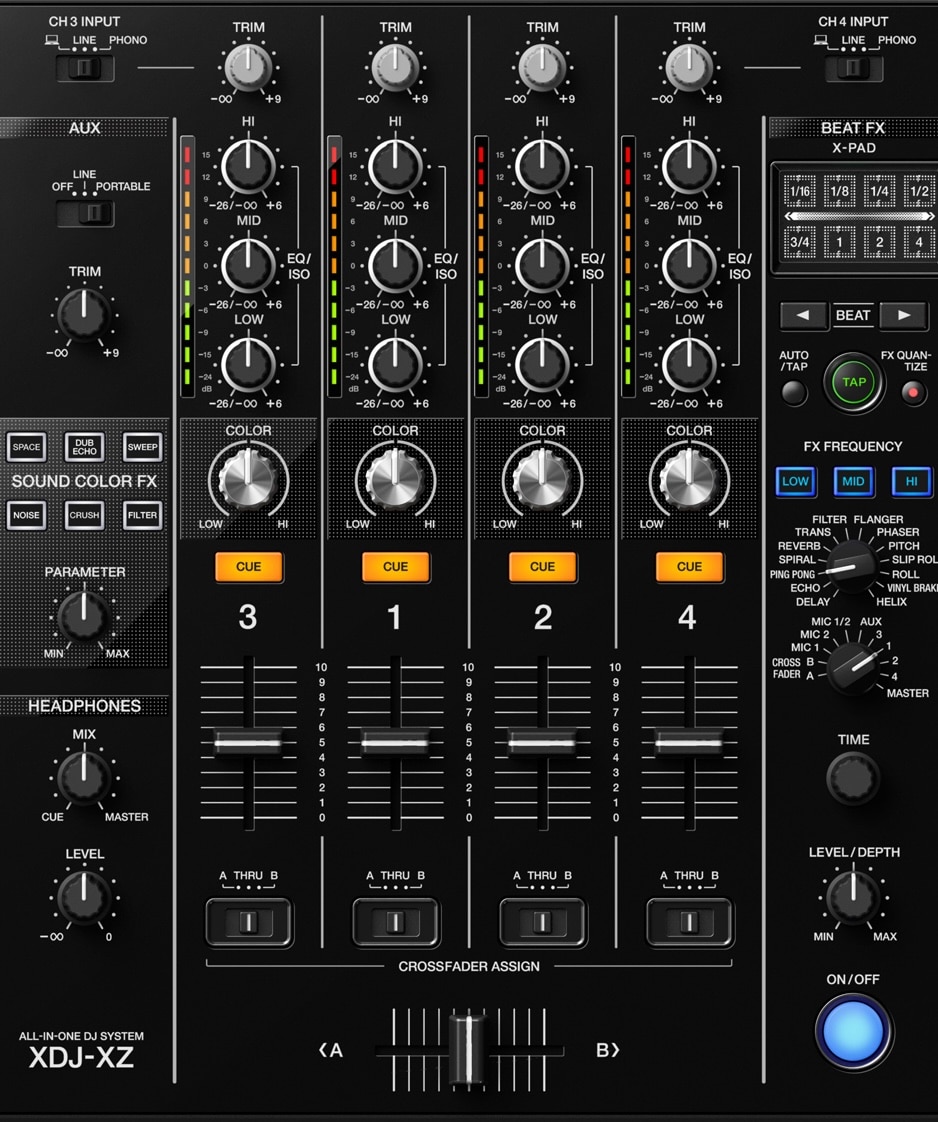Tap the green TAP tempo button
This screenshot has width=938, height=1122.
(853, 382)
